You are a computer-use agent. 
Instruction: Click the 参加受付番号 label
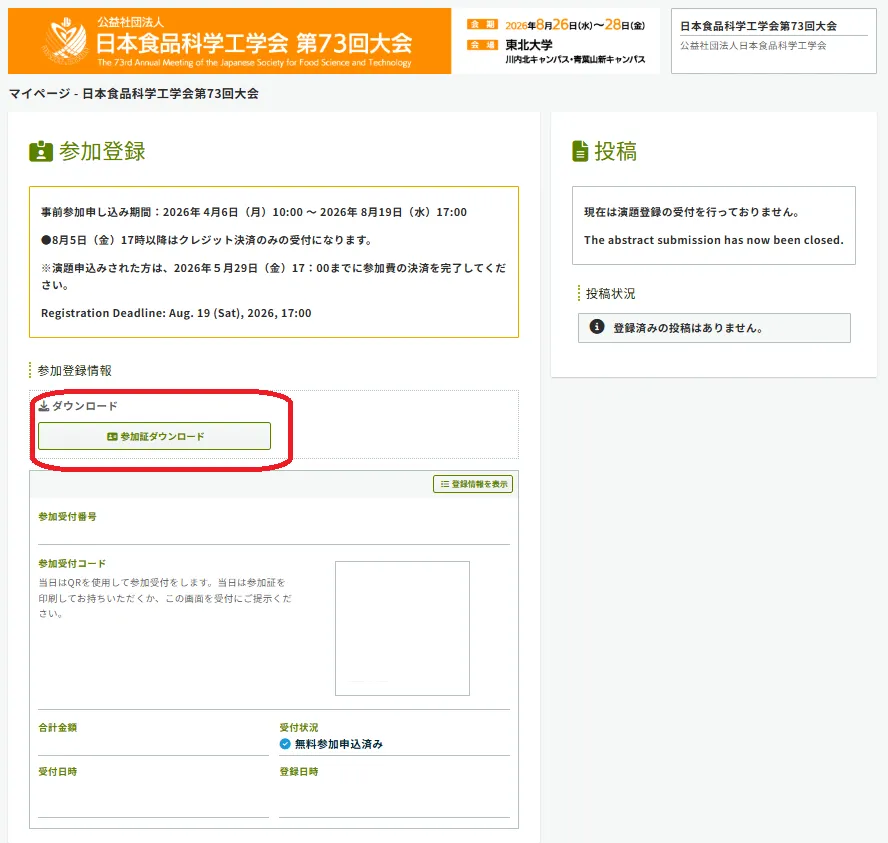[x=67, y=516]
